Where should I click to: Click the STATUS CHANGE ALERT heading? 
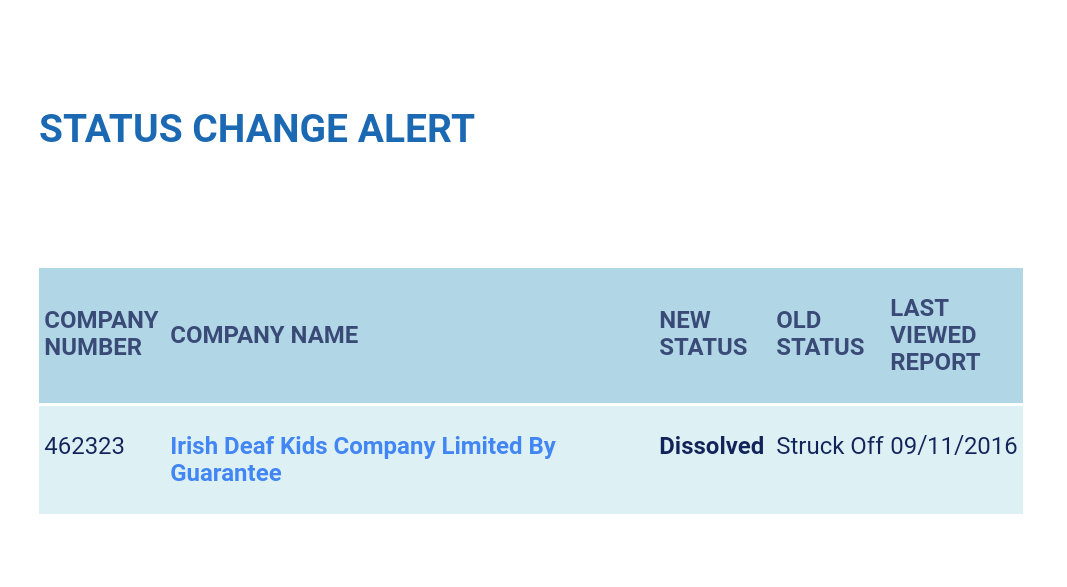coord(257,129)
